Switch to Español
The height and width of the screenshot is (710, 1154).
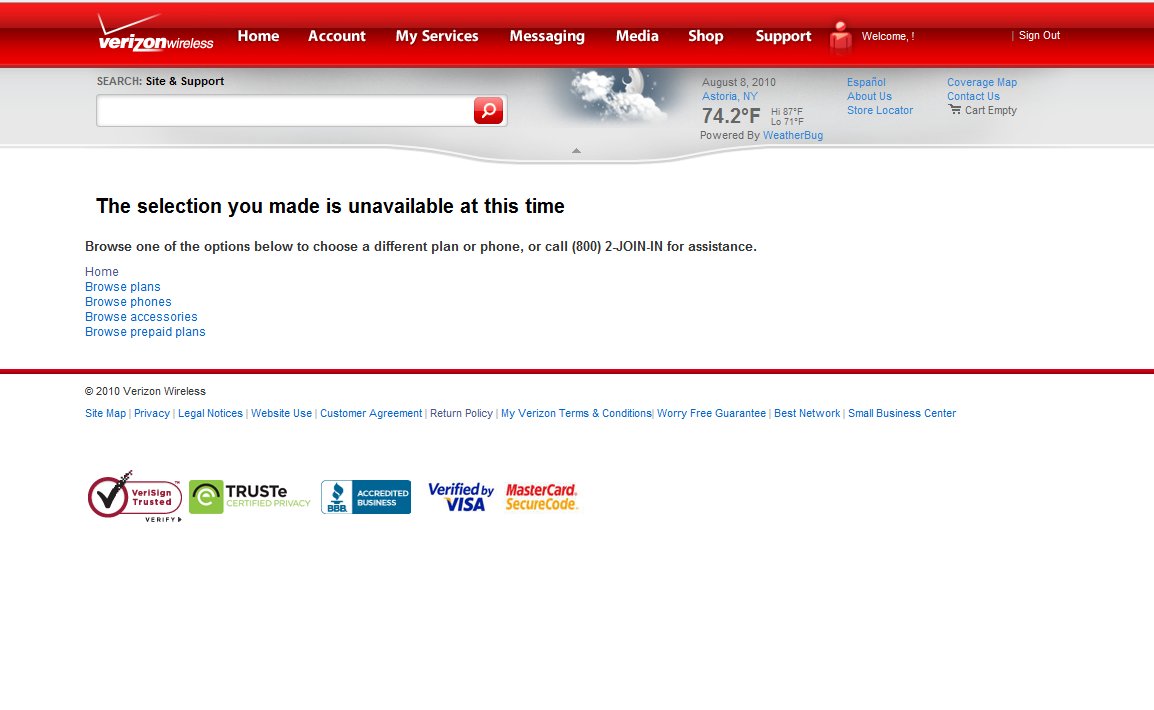866,82
